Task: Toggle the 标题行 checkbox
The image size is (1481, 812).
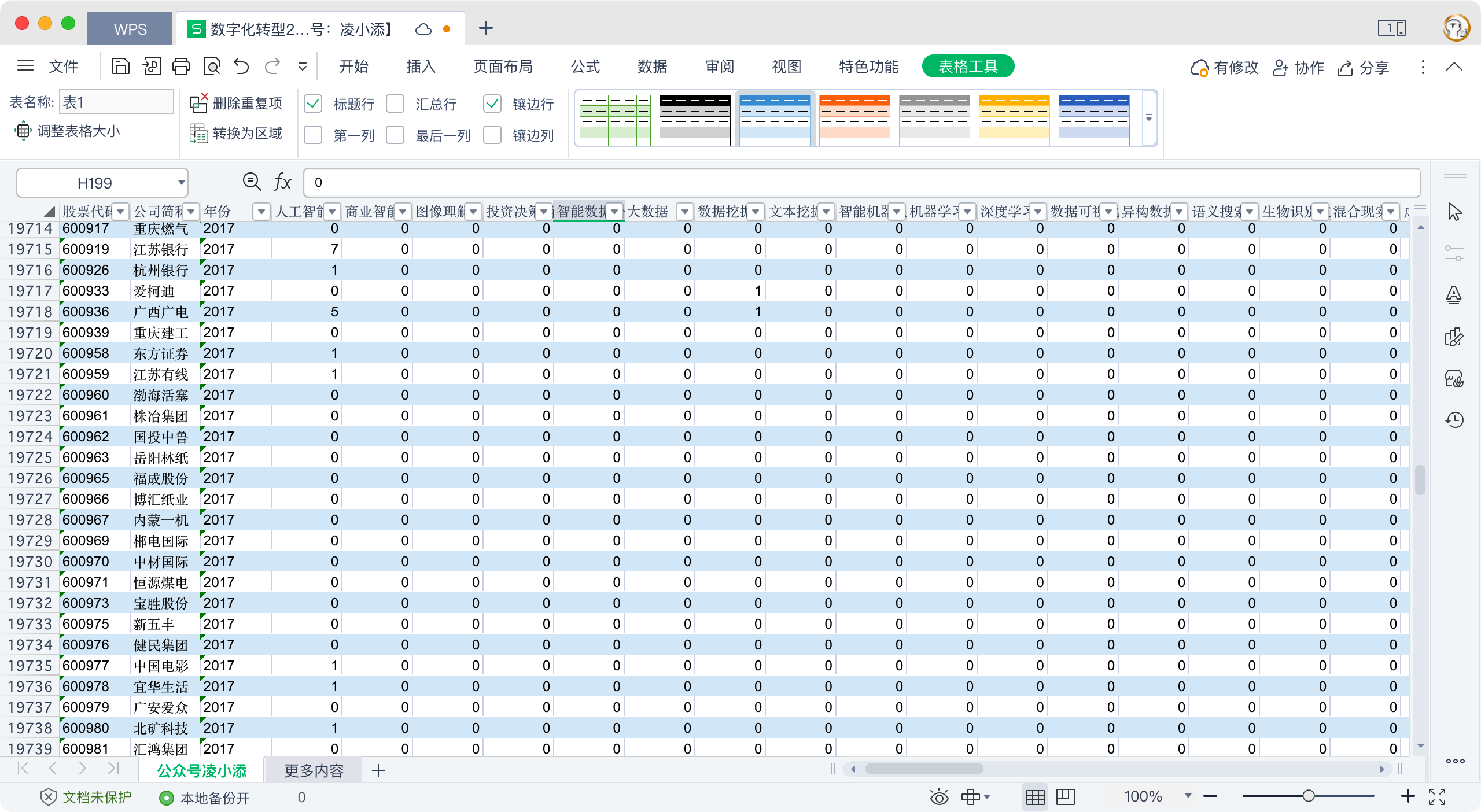Action: click(x=313, y=104)
